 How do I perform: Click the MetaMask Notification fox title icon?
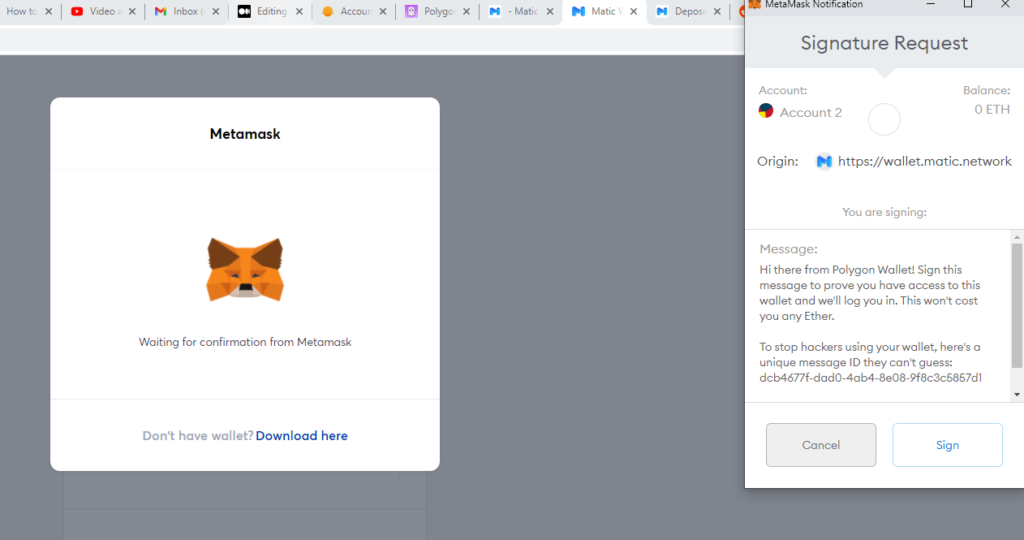click(x=754, y=4)
